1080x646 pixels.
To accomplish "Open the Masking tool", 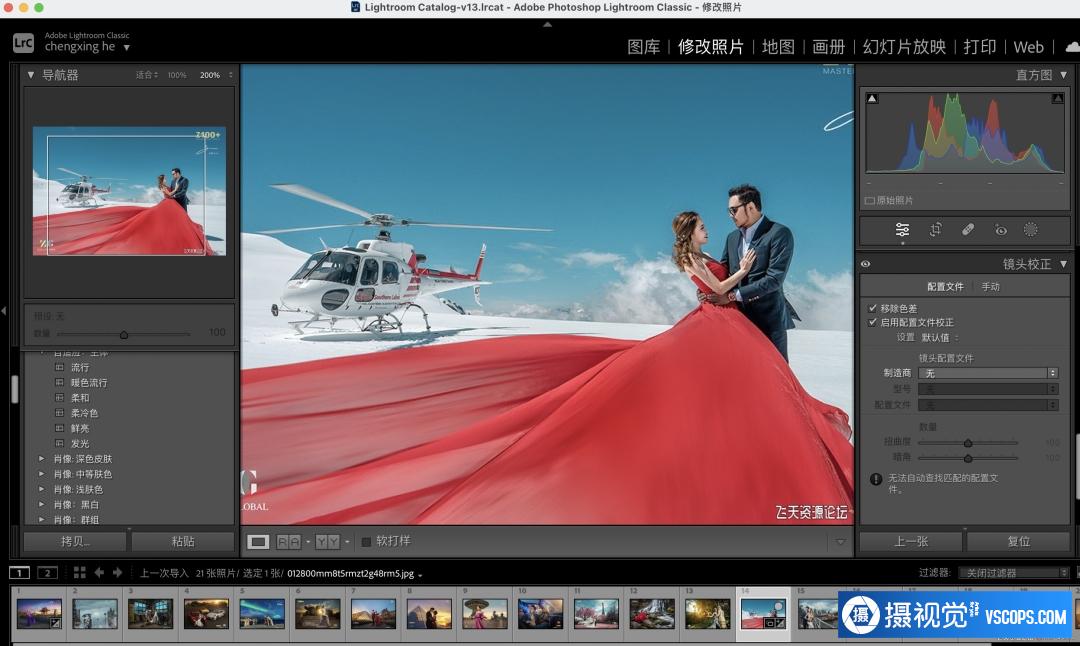I will coord(1030,230).
